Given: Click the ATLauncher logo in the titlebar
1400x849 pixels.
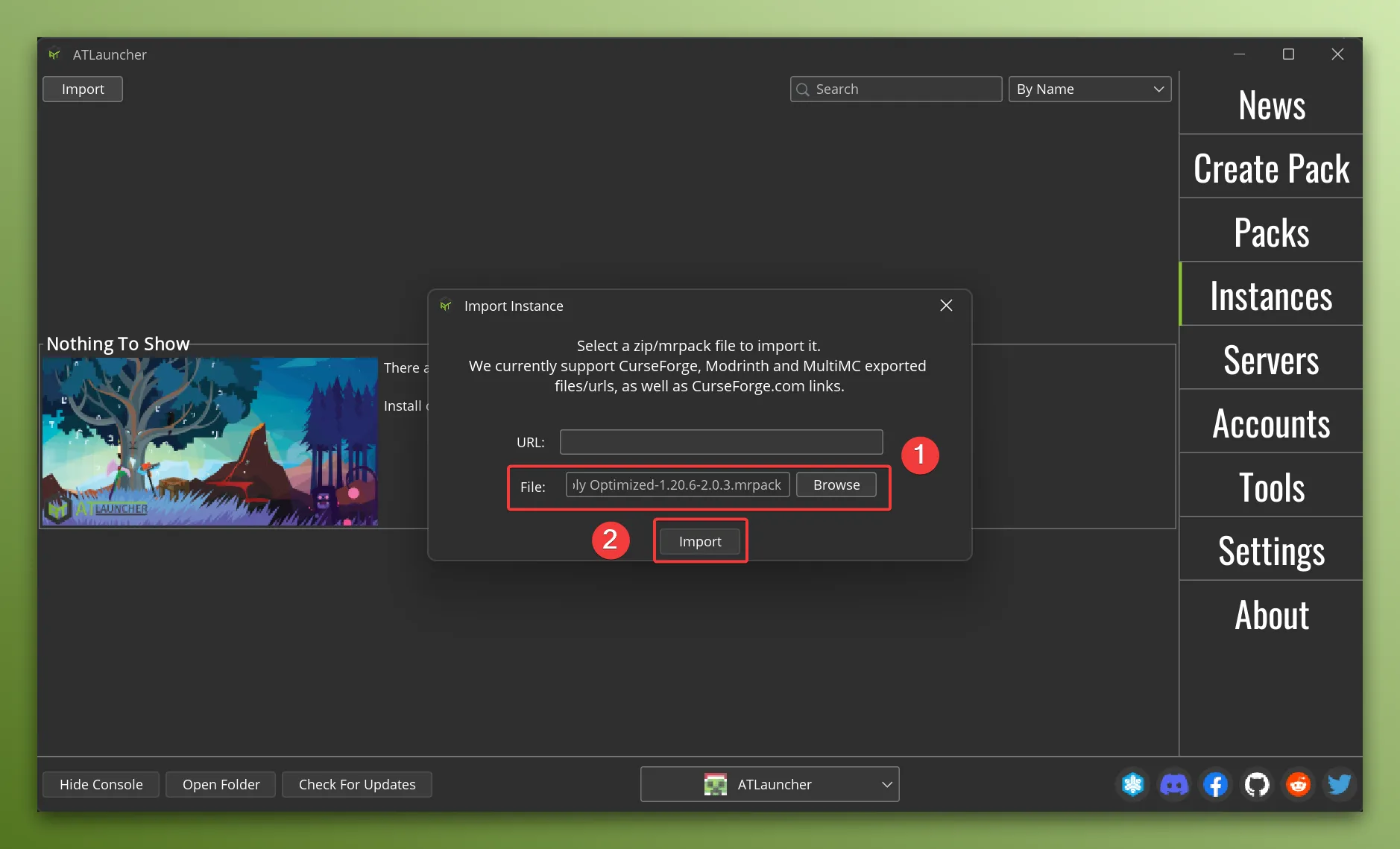Looking at the screenshot, I should 54,54.
